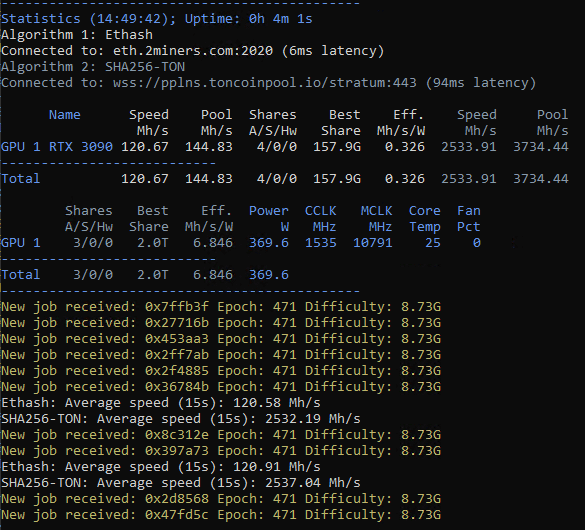
Task: Select the GPU 1 RTX 3090 name
Action: tap(57, 147)
